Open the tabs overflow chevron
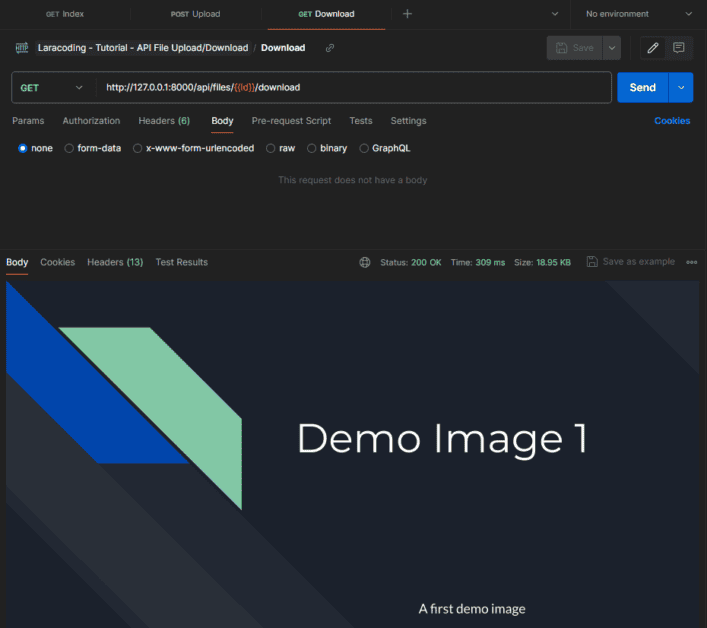The height and width of the screenshot is (628, 707). click(555, 14)
